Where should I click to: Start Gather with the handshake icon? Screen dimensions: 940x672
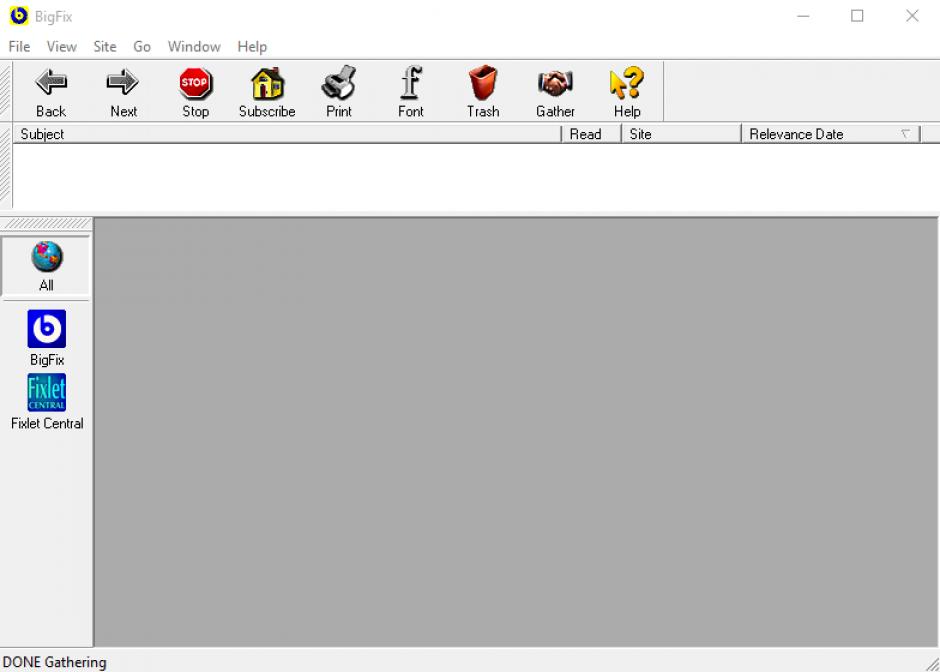[x=555, y=92]
